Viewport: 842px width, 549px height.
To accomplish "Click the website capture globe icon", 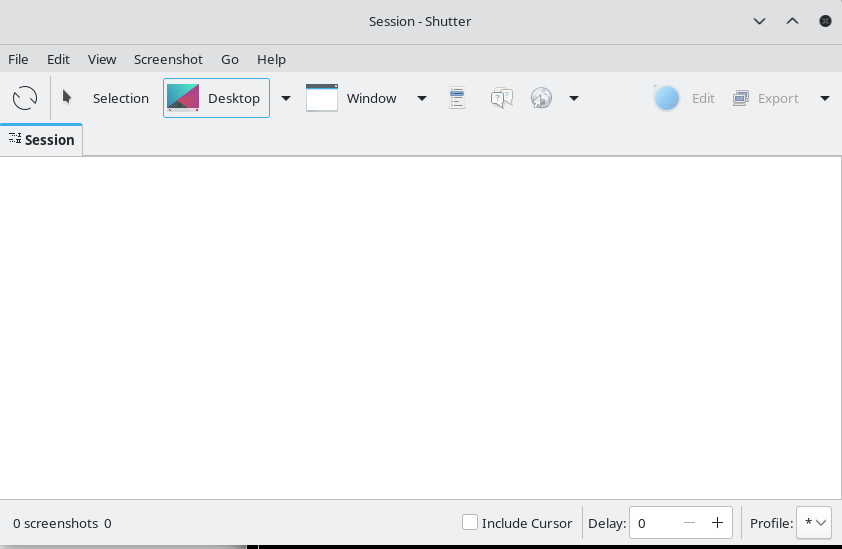I will pos(541,98).
